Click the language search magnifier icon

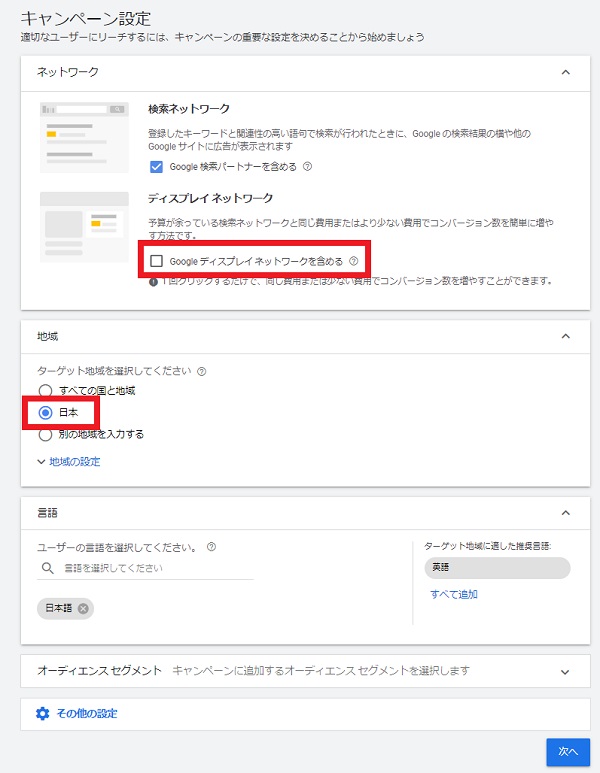pyautogui.click(x=48, y=568)
